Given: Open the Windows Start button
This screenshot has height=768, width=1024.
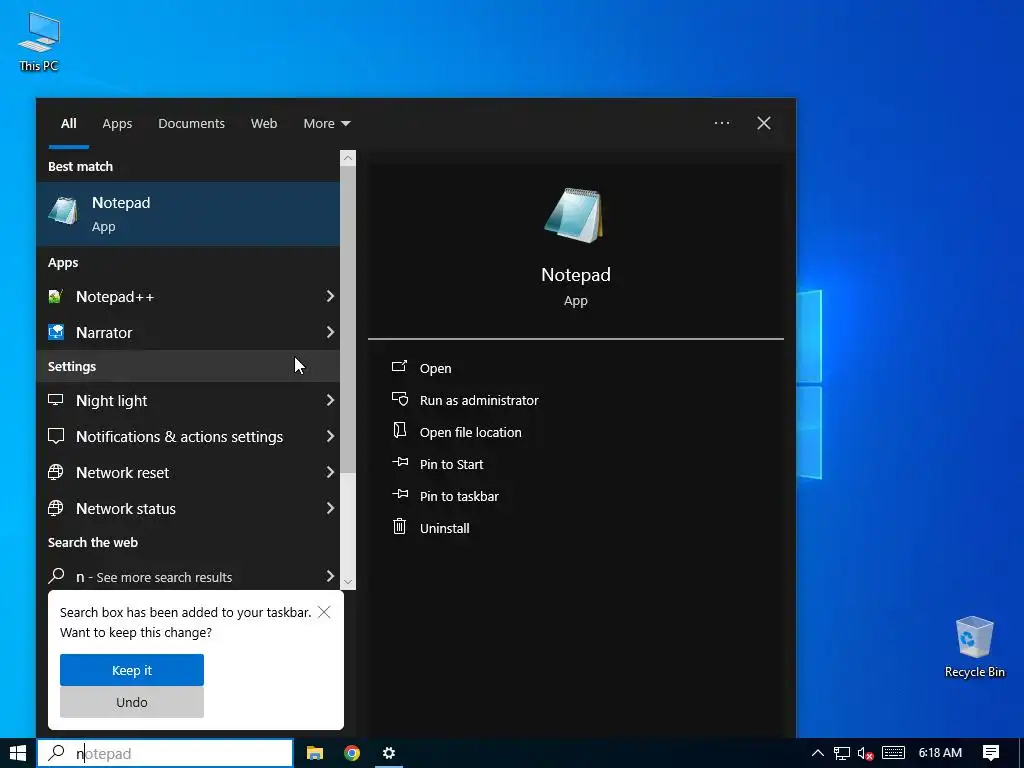Looking at the screenshot, I should 18,753.
